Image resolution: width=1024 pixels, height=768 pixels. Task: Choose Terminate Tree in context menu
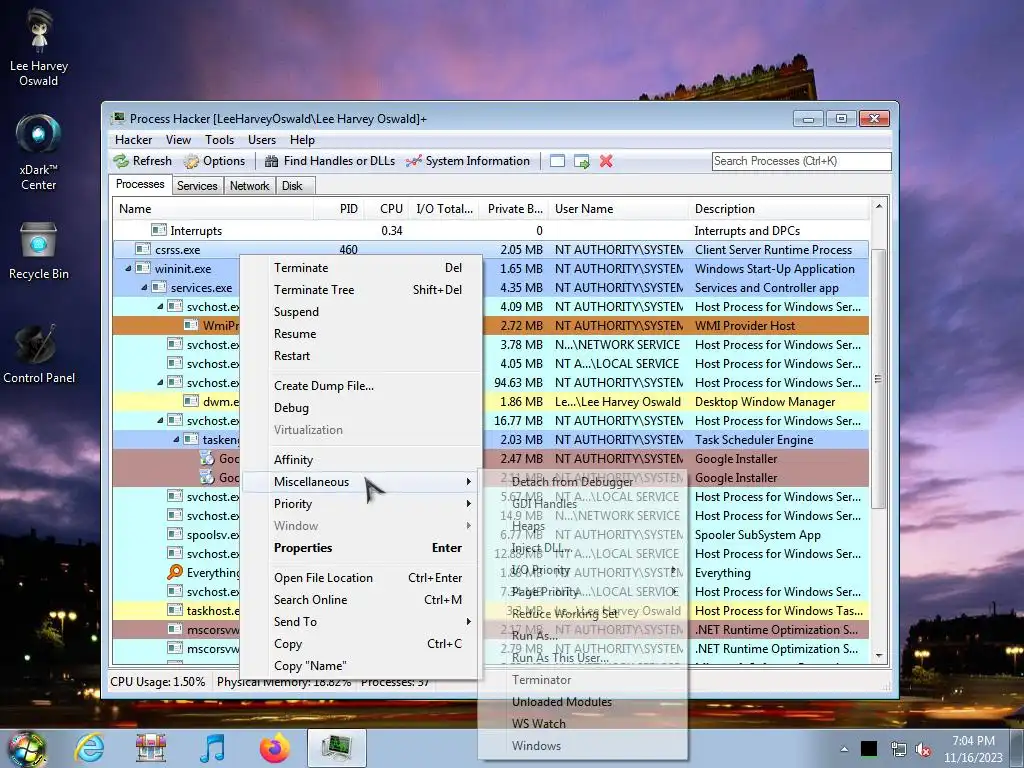click(361, 290)
